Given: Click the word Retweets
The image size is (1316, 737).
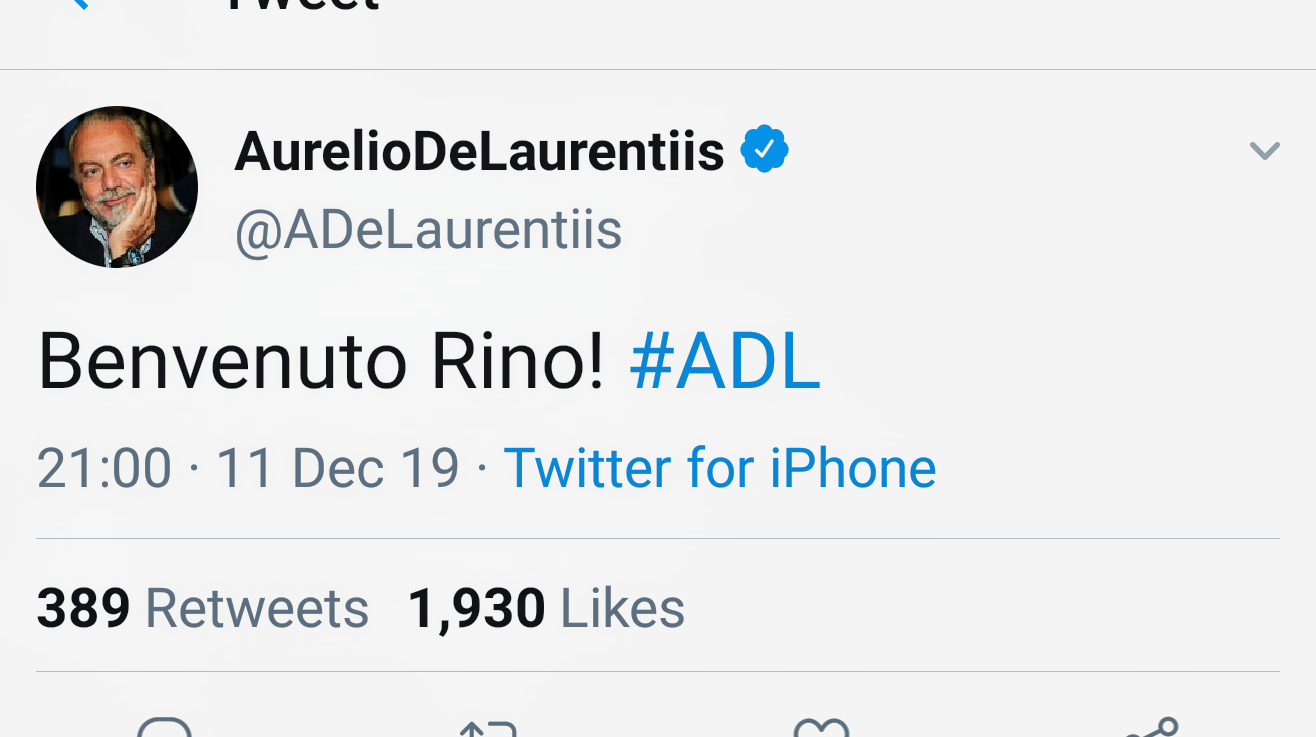Looking at the screenshot, I should coord(257,608).
